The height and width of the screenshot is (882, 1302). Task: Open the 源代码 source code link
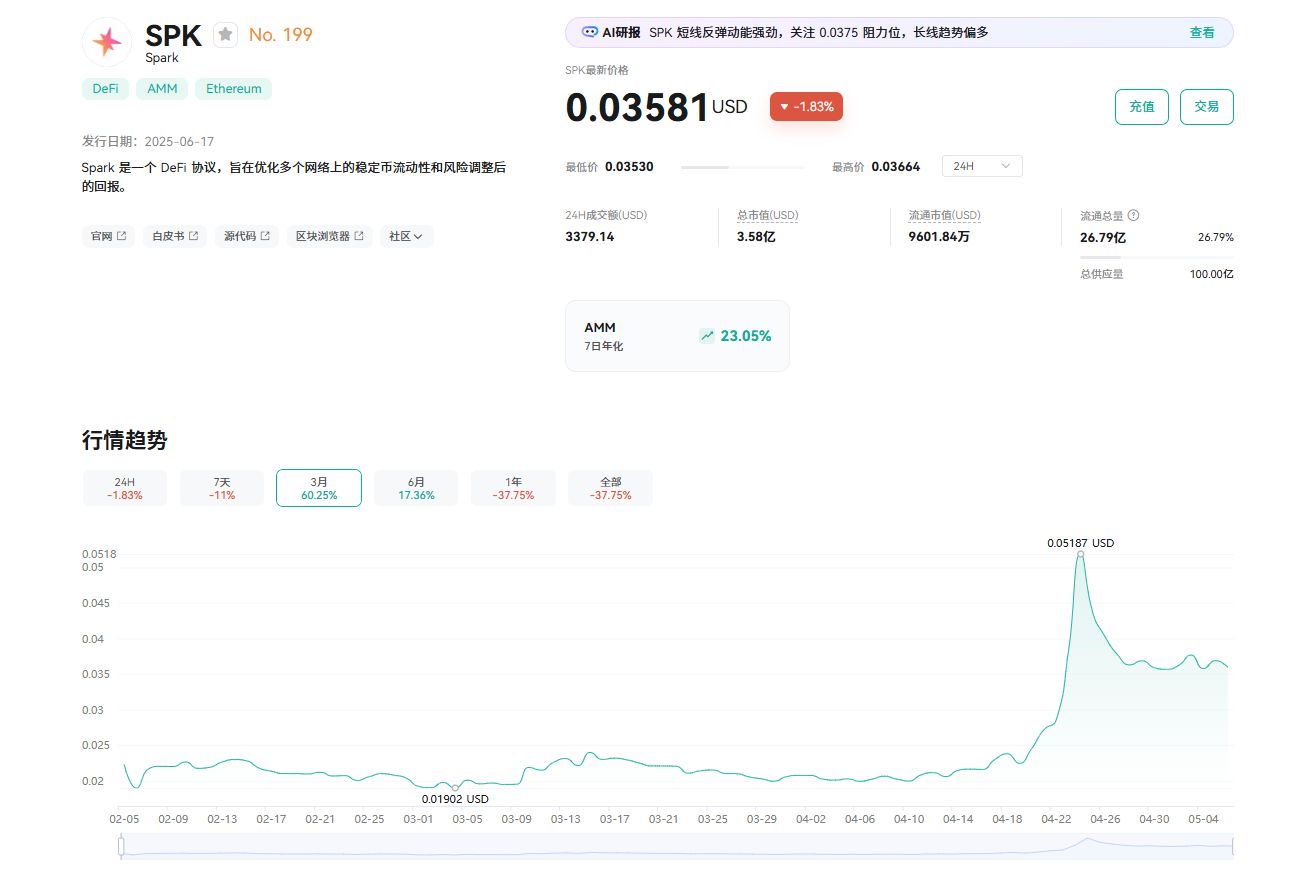(x=246, y=236)
